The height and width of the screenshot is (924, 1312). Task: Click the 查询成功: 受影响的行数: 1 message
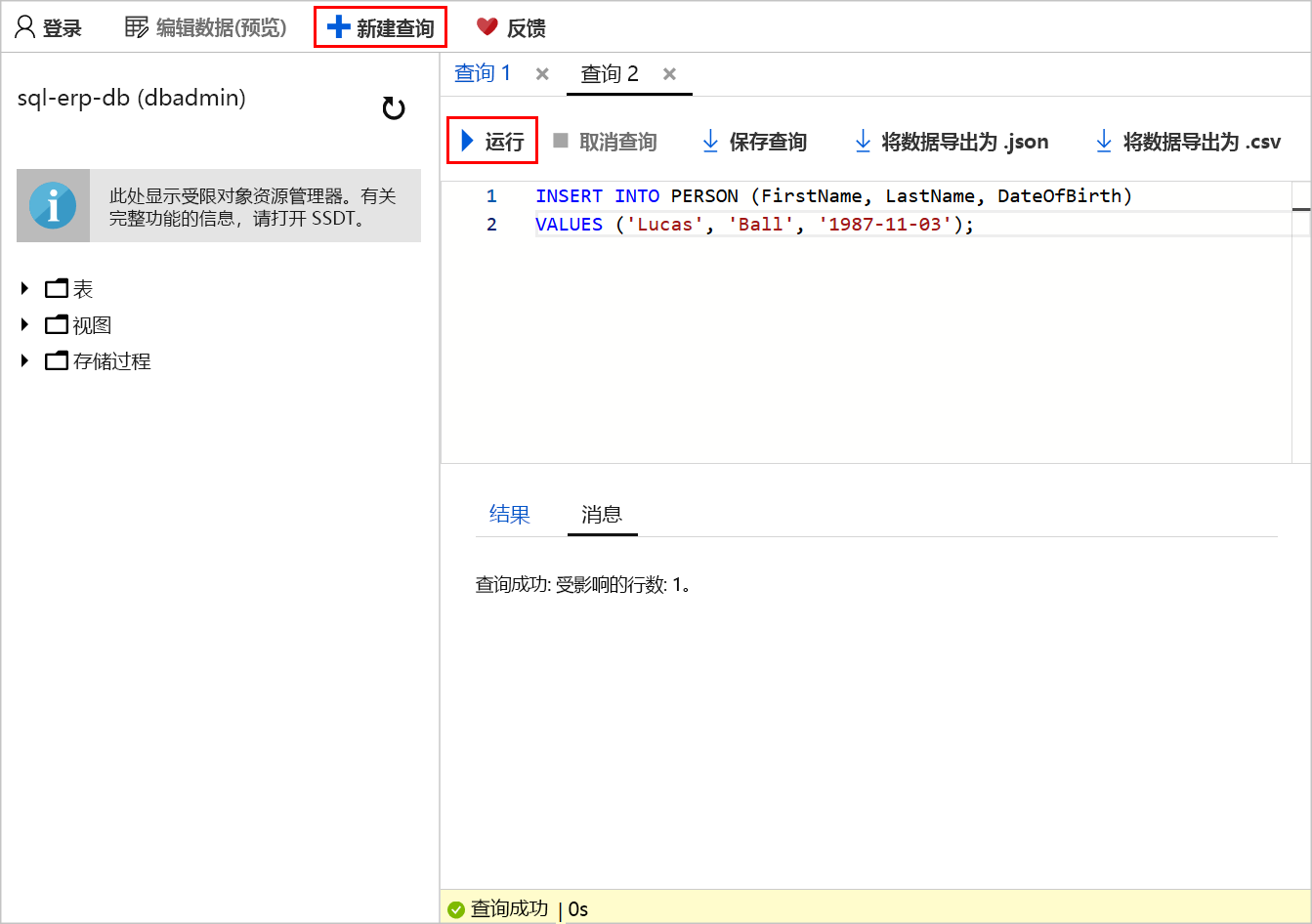tap(583, 586)
